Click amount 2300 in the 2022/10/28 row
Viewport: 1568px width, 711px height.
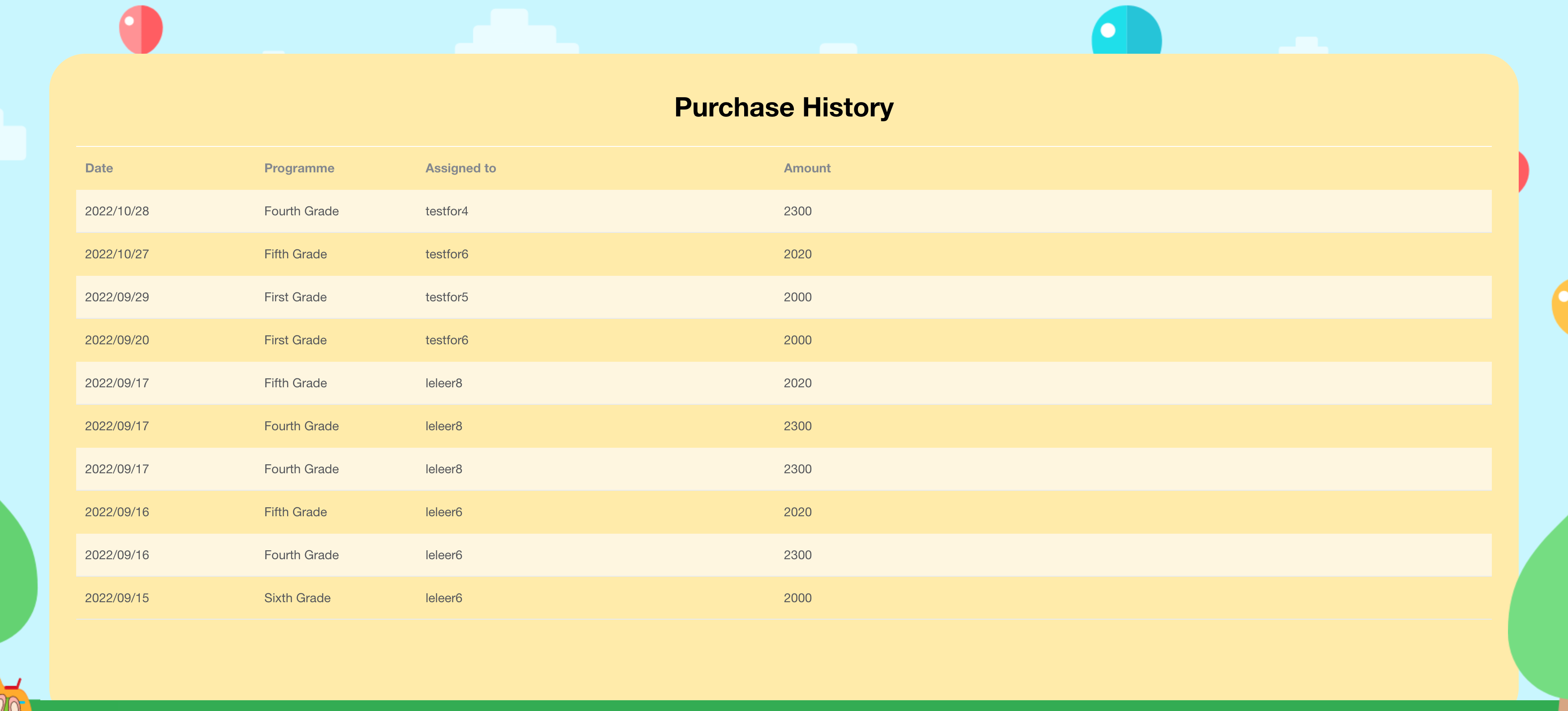click(797, 211)
